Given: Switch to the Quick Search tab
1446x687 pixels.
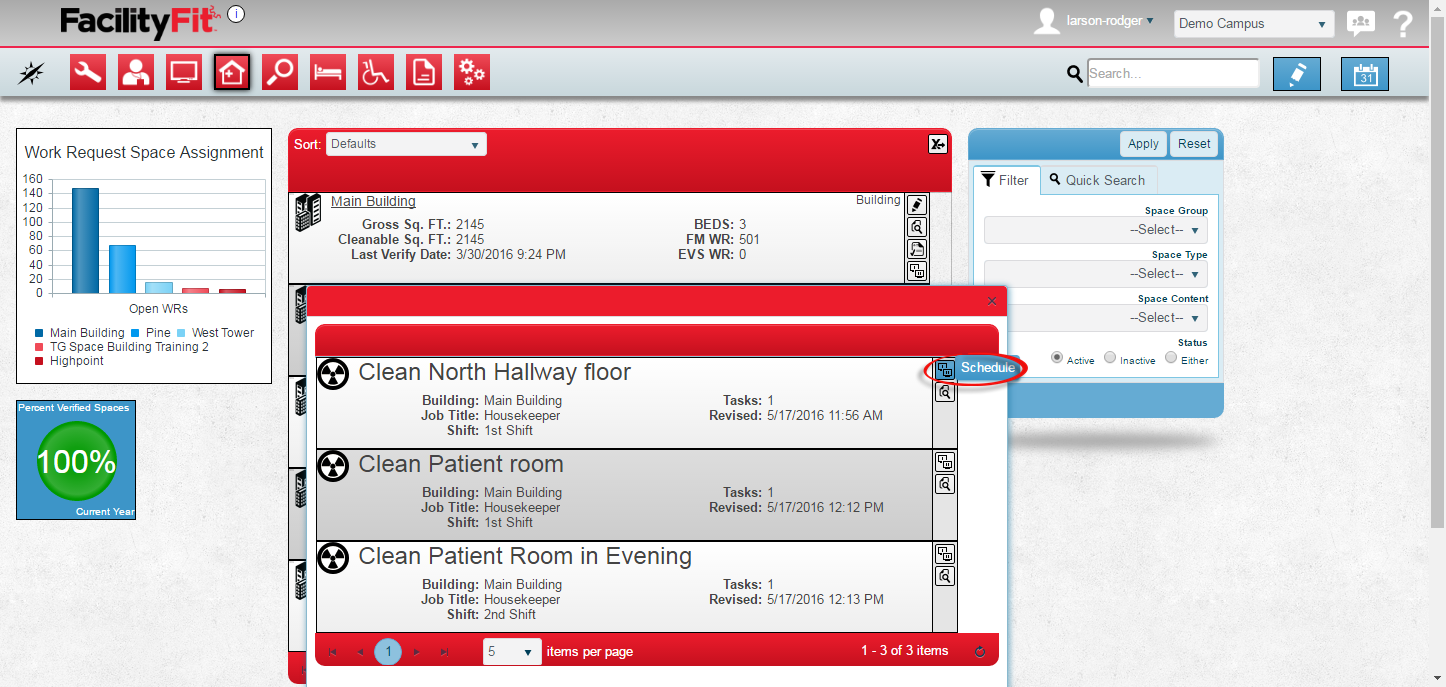Looking at the screenshot, I should click(x=1097, y=180).
